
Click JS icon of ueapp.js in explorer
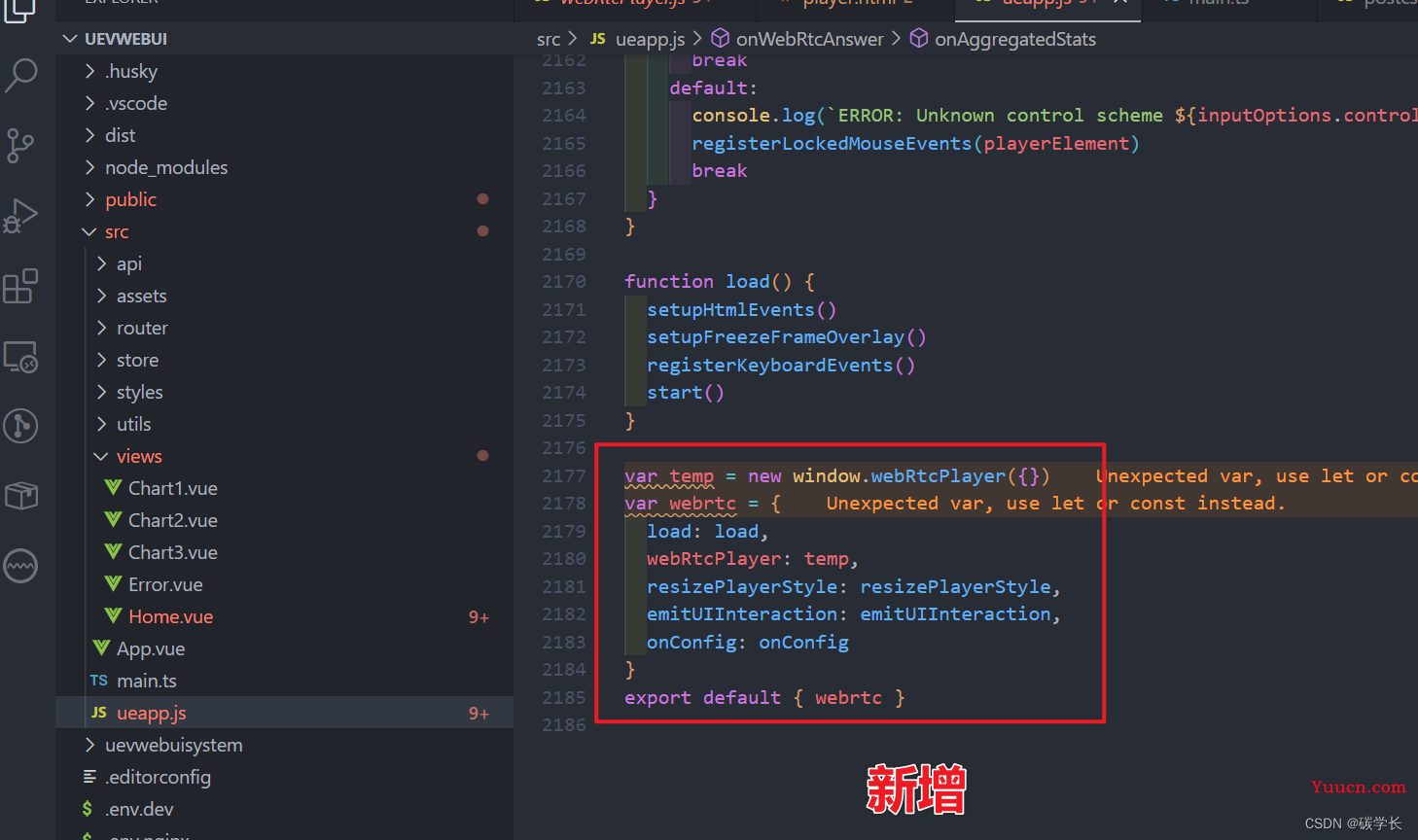[x=99, y=713]
